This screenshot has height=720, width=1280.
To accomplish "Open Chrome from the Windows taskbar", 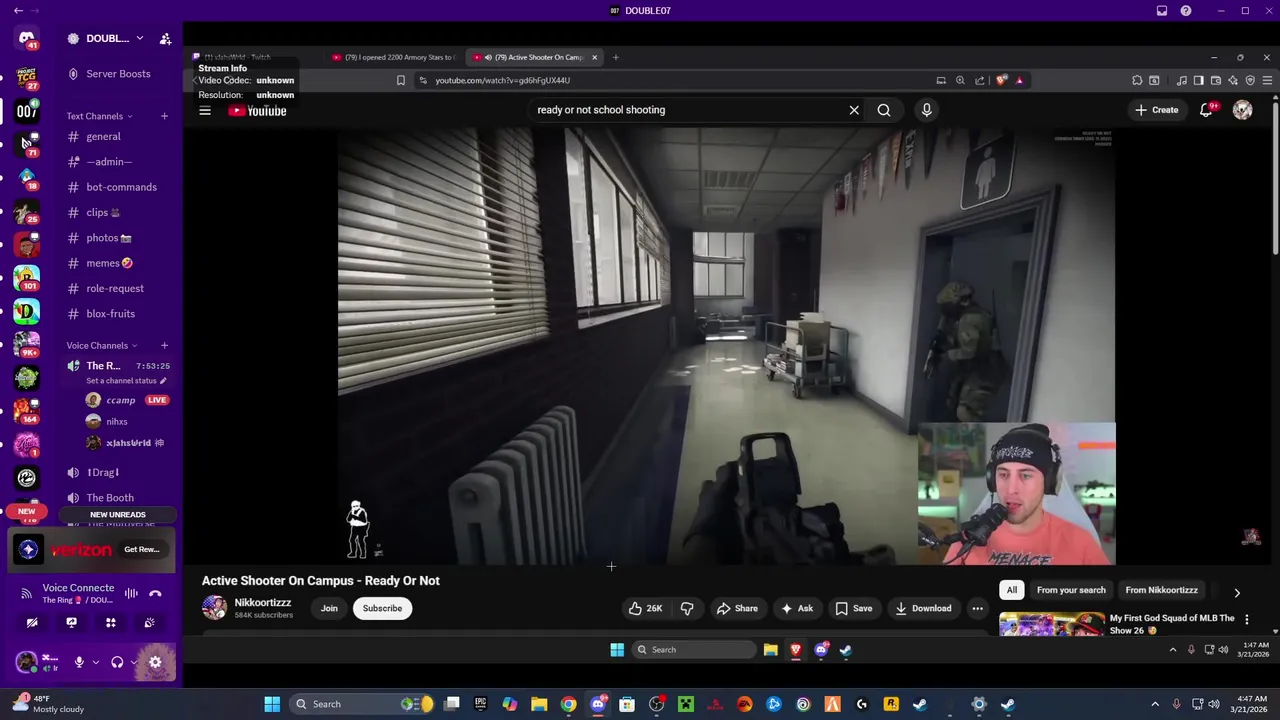I will [x=568, y=704].
